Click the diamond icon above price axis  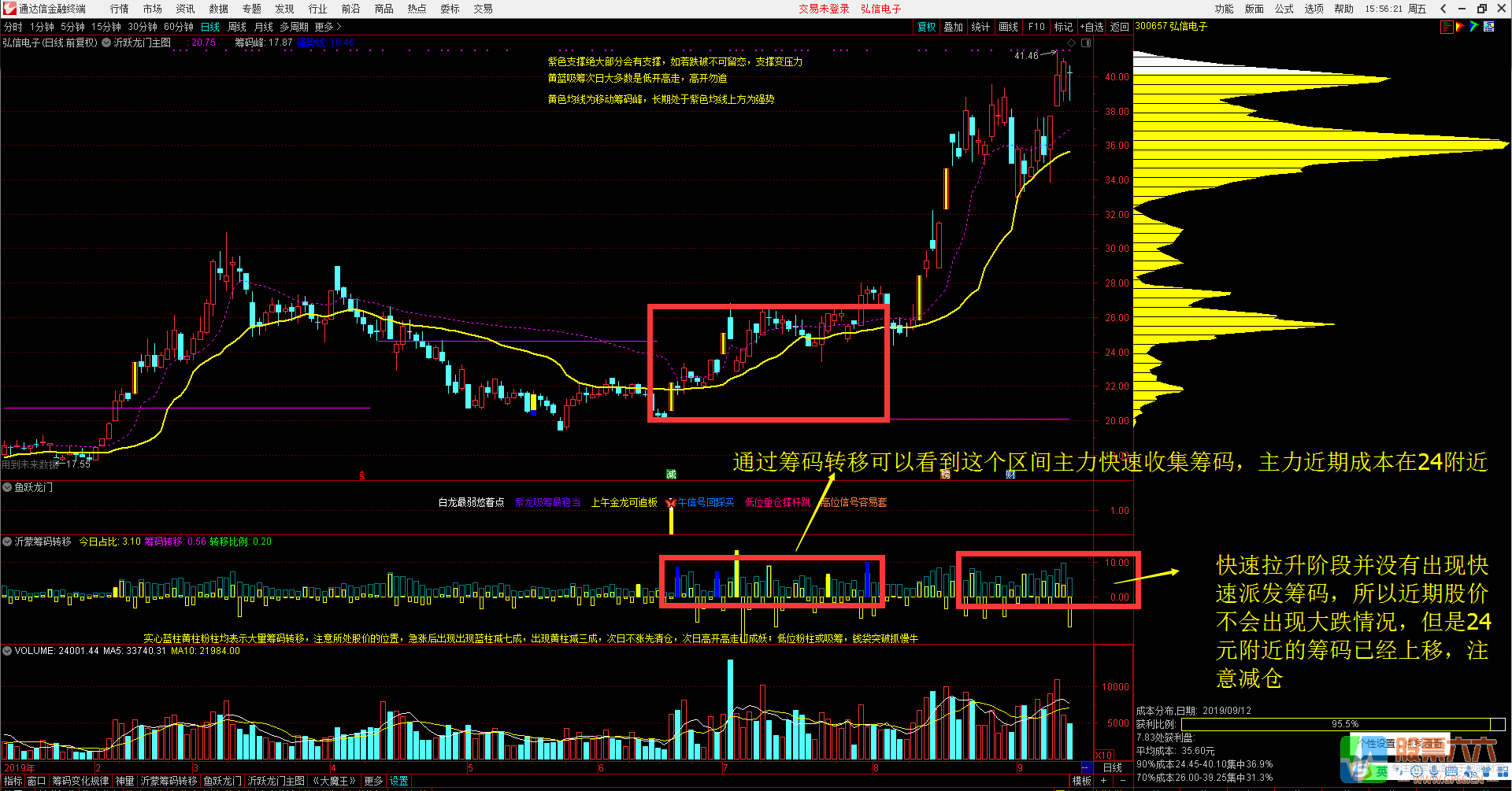1071,43
